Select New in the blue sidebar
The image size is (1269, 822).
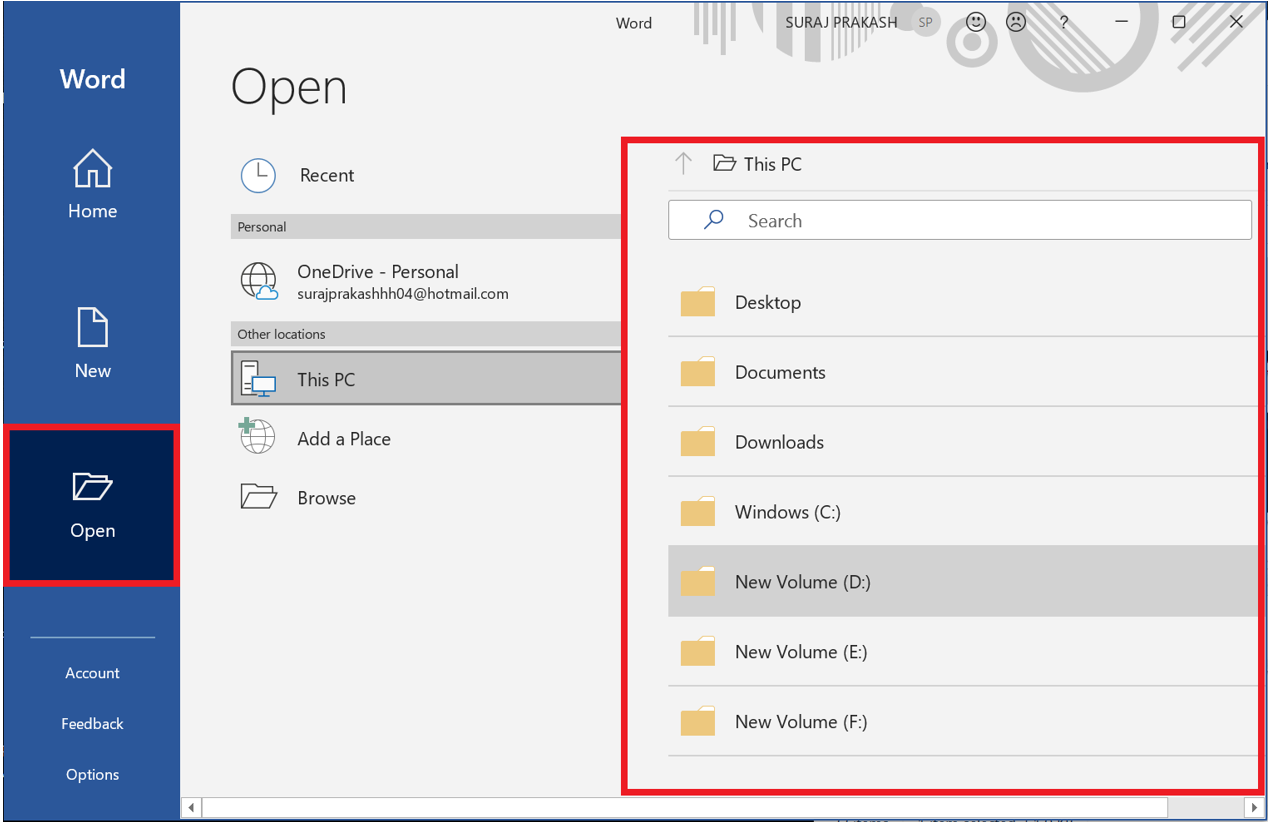pos(92,344)
